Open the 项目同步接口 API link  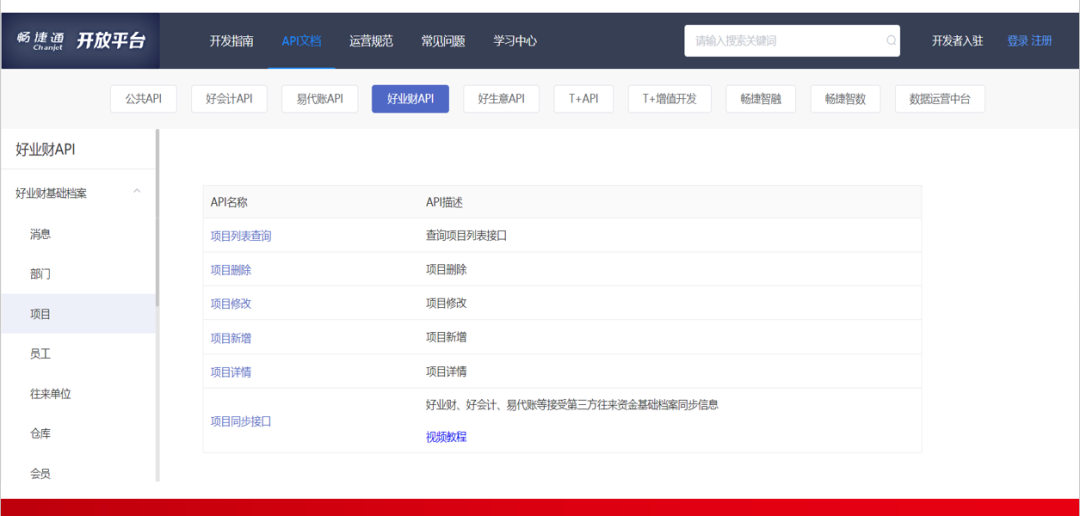[x=240, y=421]
